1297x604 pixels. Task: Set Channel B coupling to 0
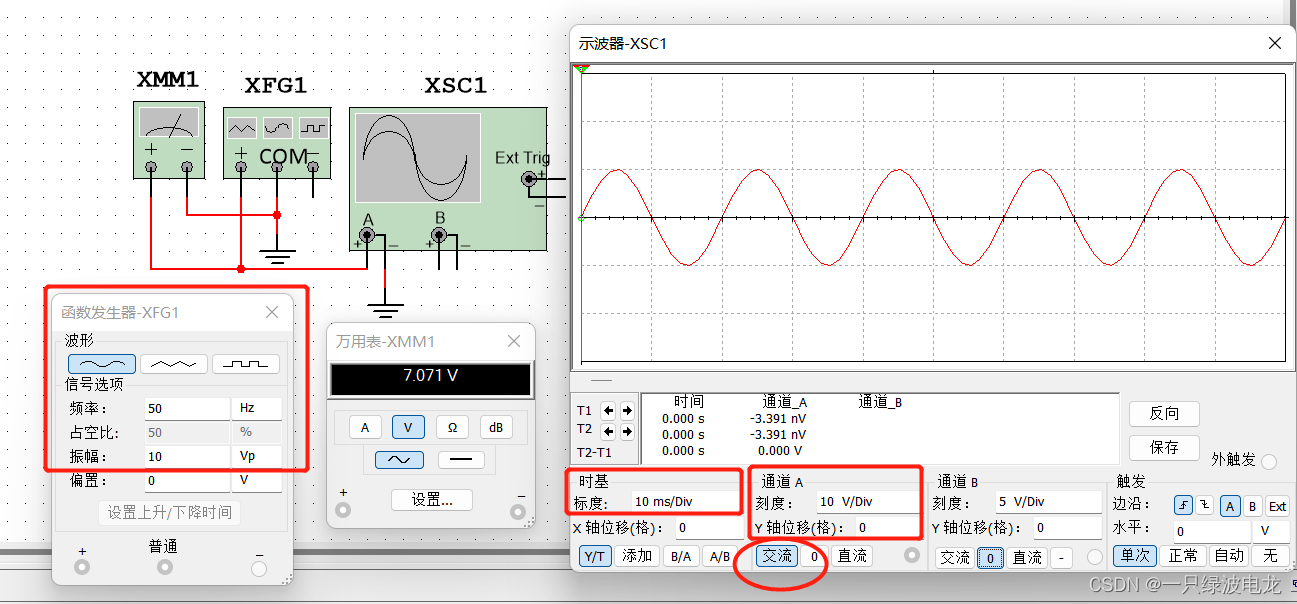(x=990, y=557)
